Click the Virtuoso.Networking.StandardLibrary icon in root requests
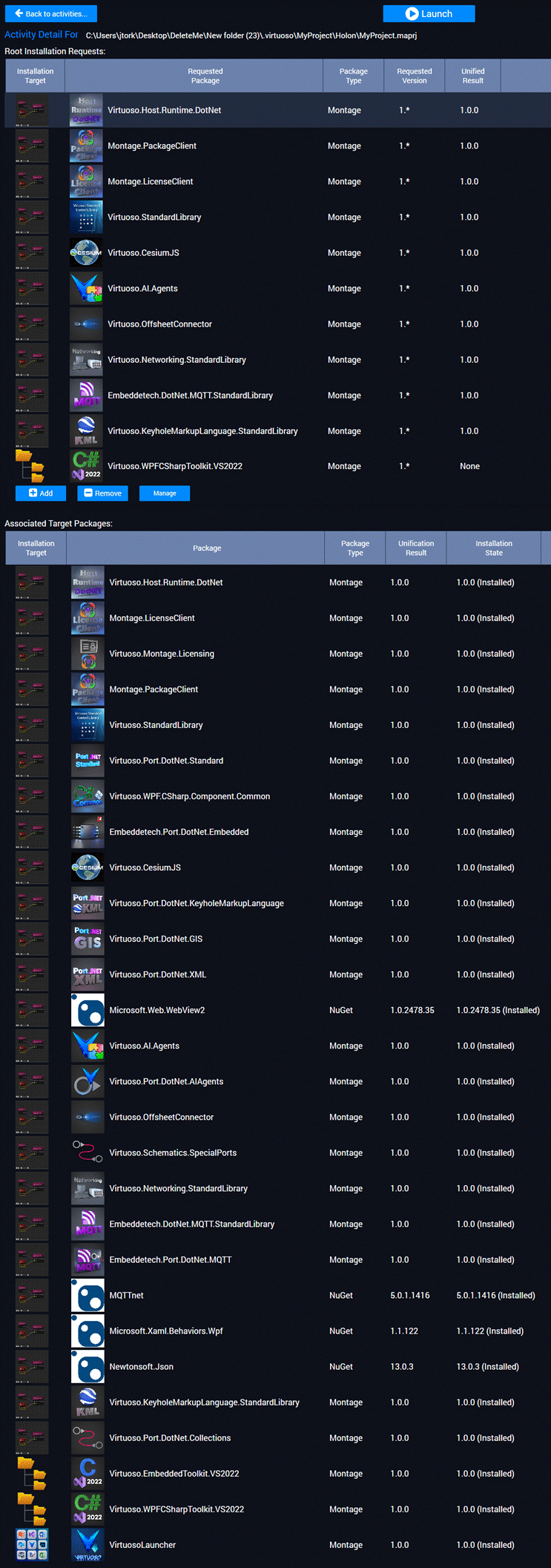The height and width of the screenshot is (1568, 551). tap(86, 360)
